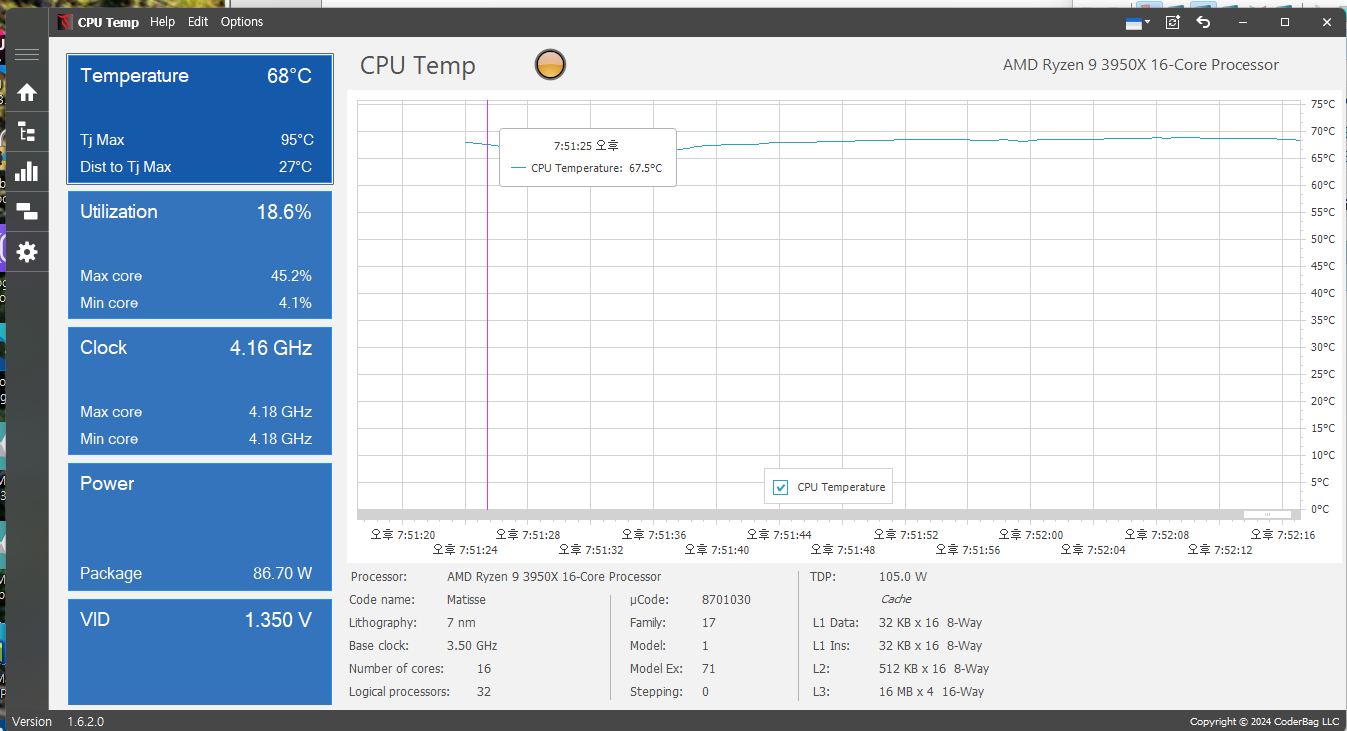Image resolution: width=1347 pixels, height=731 pixels.
Task: Click the '3.50 GHz' base clock value
Action: tap(472, 646)
